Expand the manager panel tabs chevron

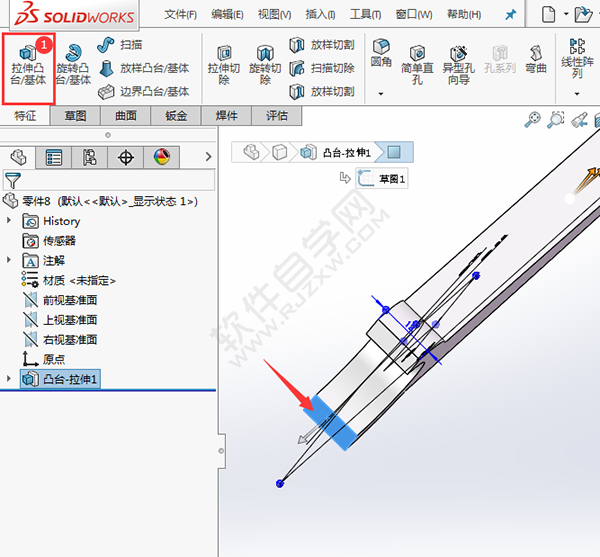coord(208,156)
